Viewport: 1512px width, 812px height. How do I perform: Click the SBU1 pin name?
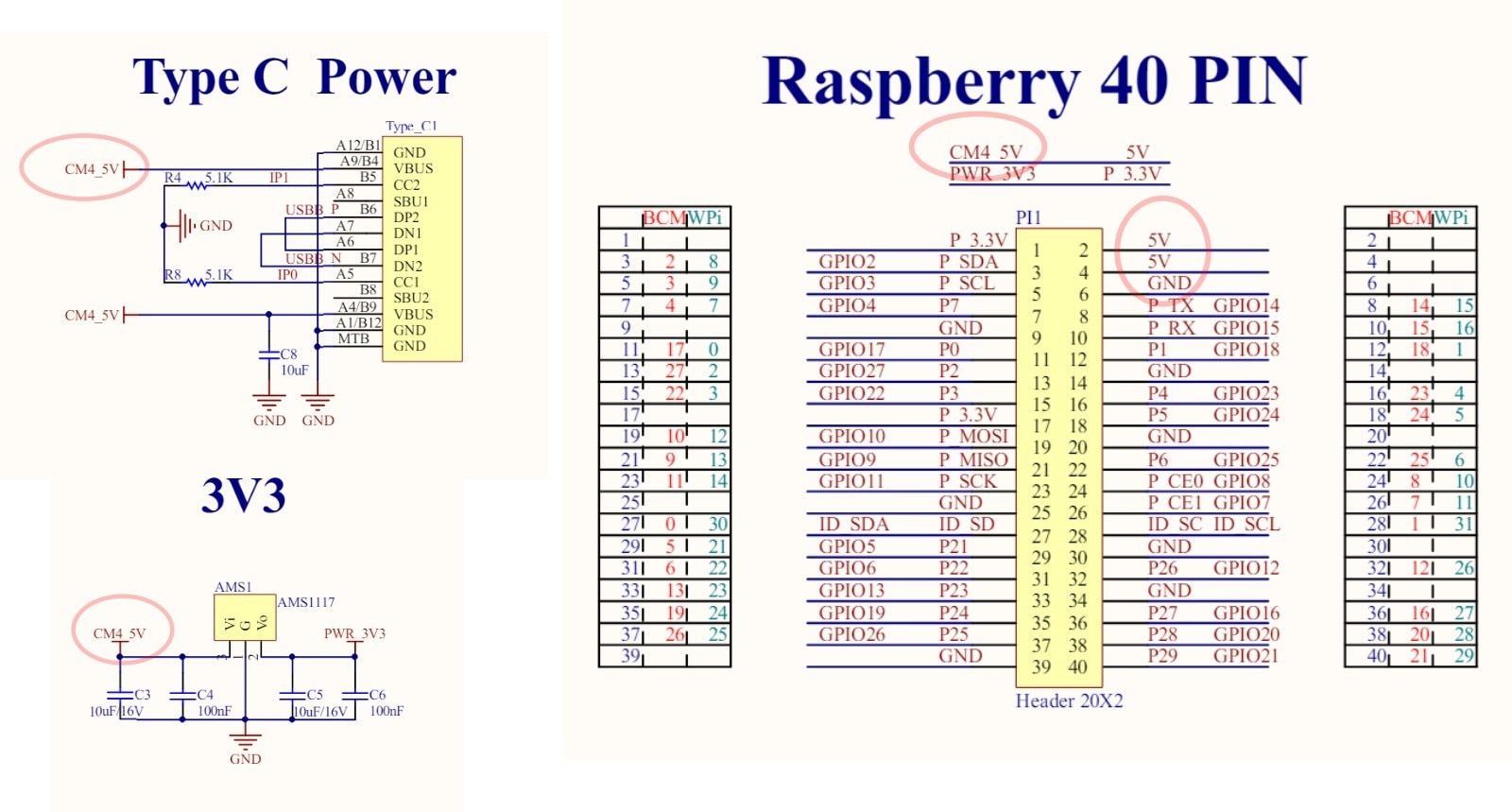coord(411,201)
